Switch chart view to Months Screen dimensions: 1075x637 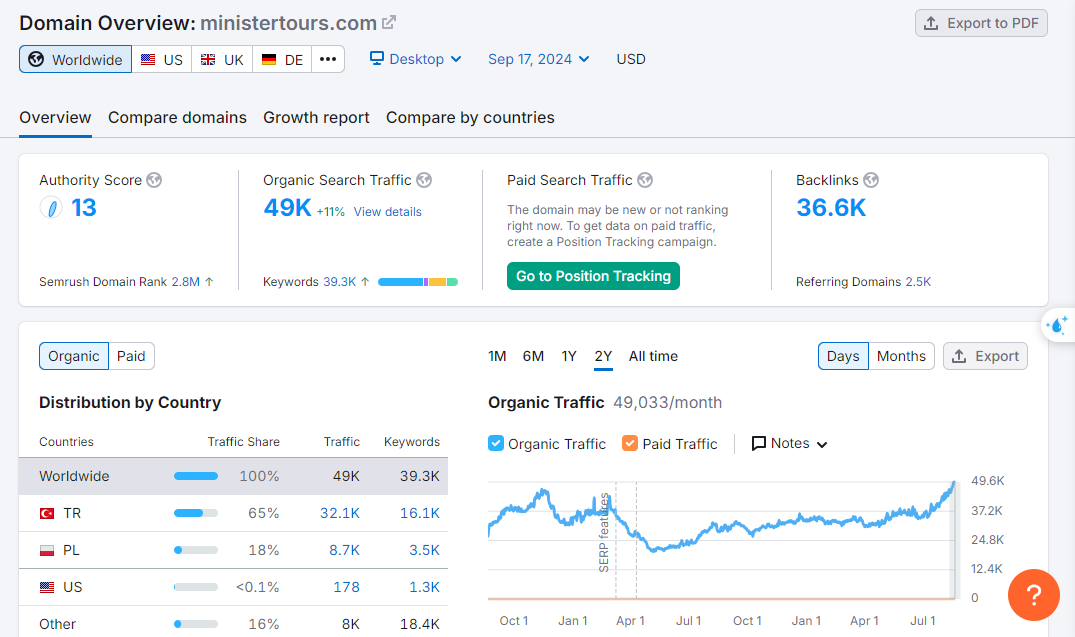click(901, 356)
